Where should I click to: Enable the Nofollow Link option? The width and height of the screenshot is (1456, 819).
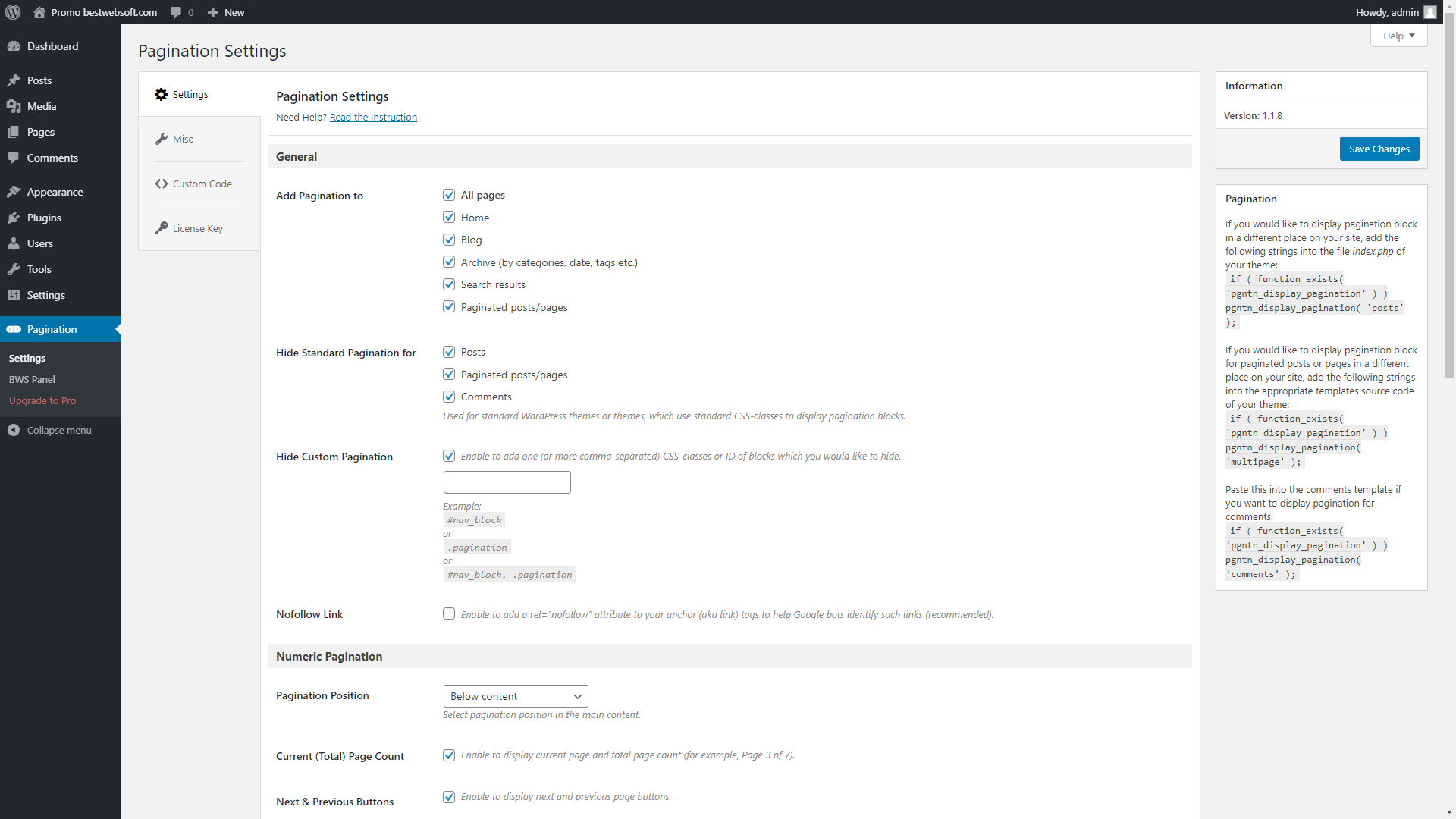(x=449, y=613)
